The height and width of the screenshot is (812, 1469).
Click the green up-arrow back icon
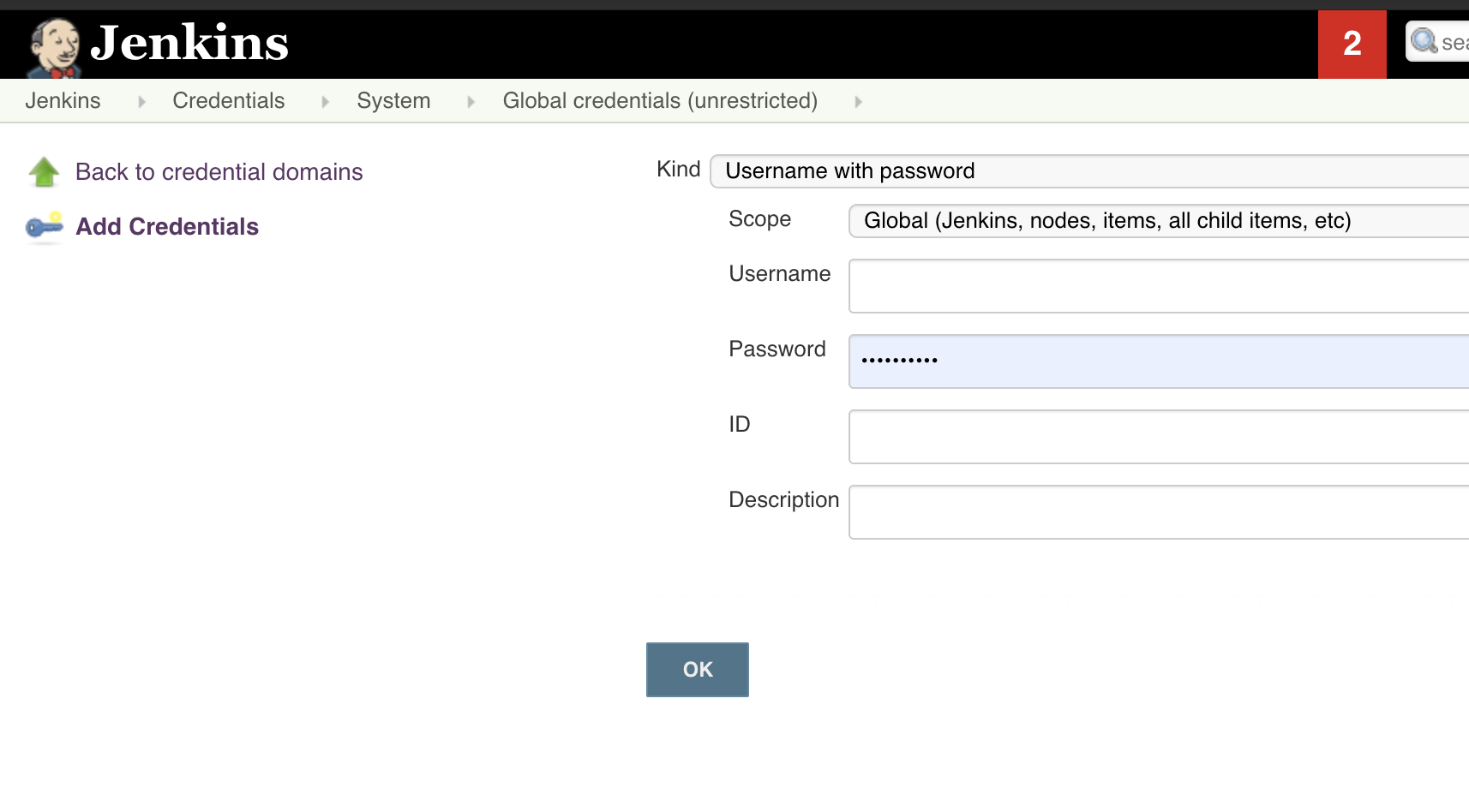(x=44, y=172)
